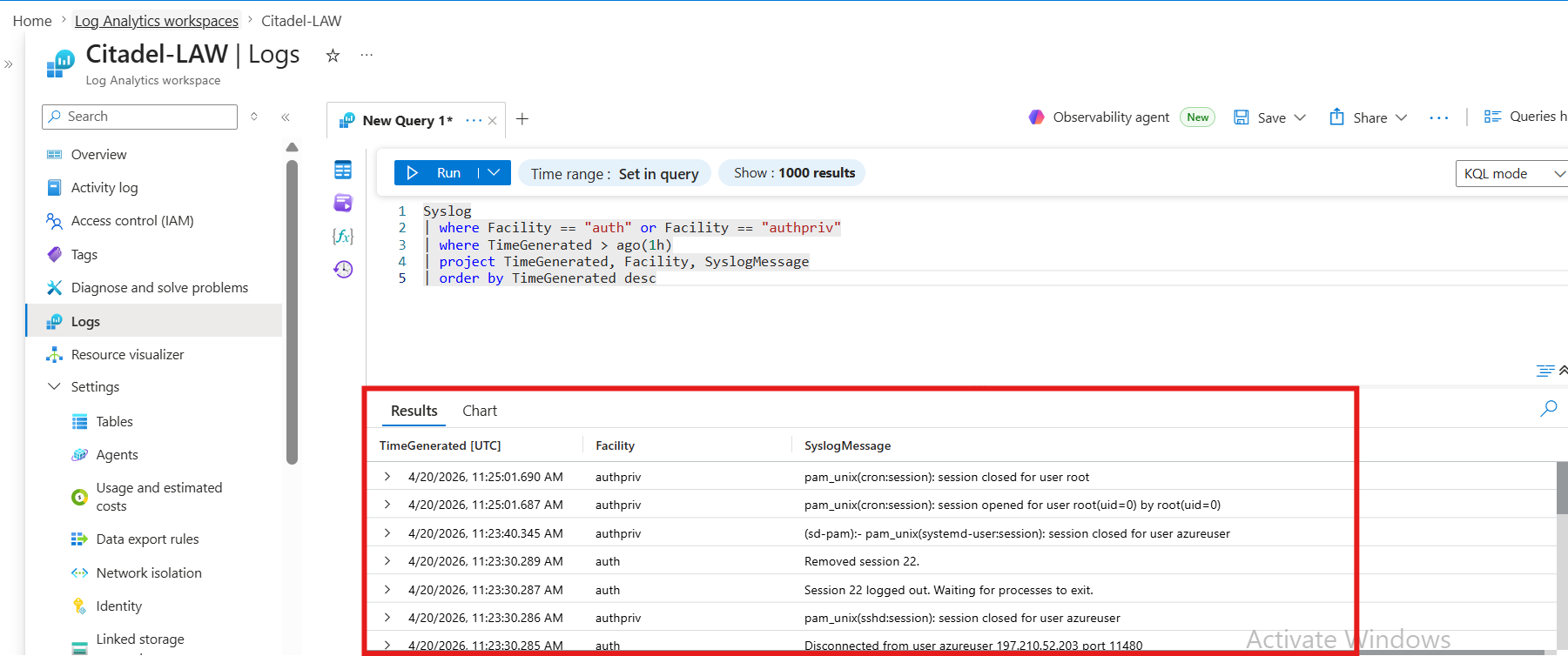The image size is (1568, 656).
Task: Expand the 11:23:40.345 AM result row
Action: pos(387,533)
